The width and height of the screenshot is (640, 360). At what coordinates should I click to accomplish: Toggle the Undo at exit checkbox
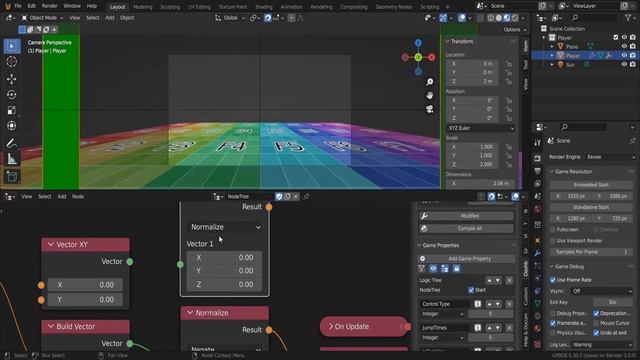[596, 333]
